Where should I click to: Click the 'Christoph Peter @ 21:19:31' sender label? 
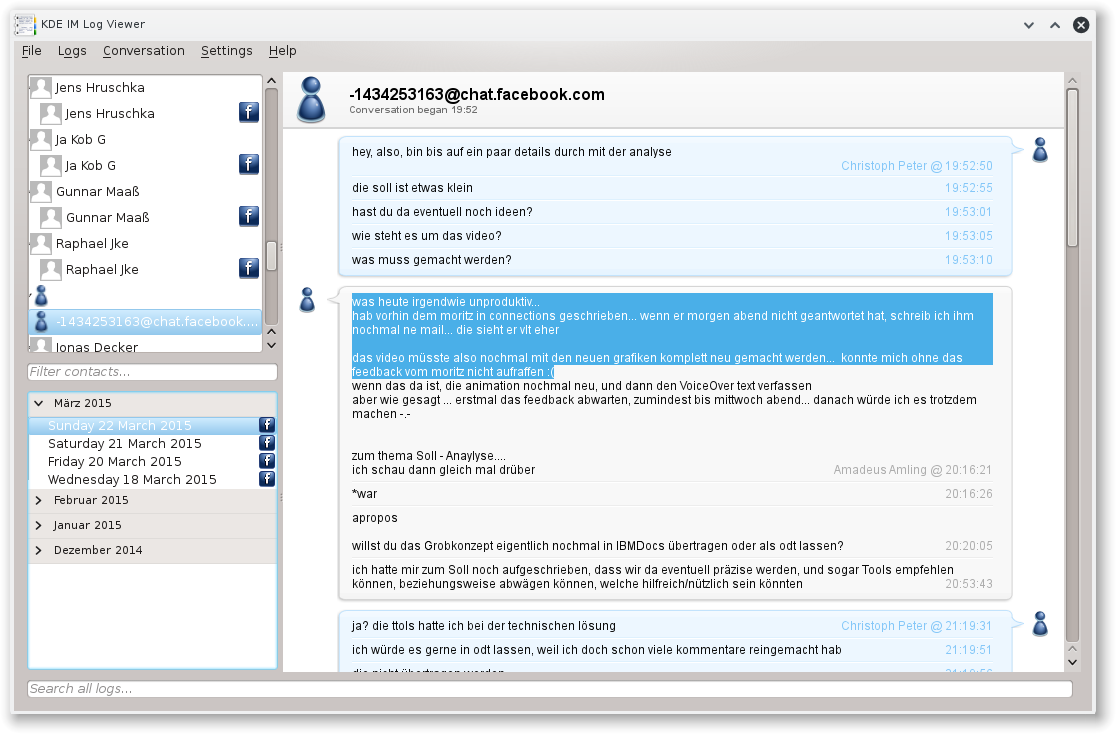tap(917, 625)
